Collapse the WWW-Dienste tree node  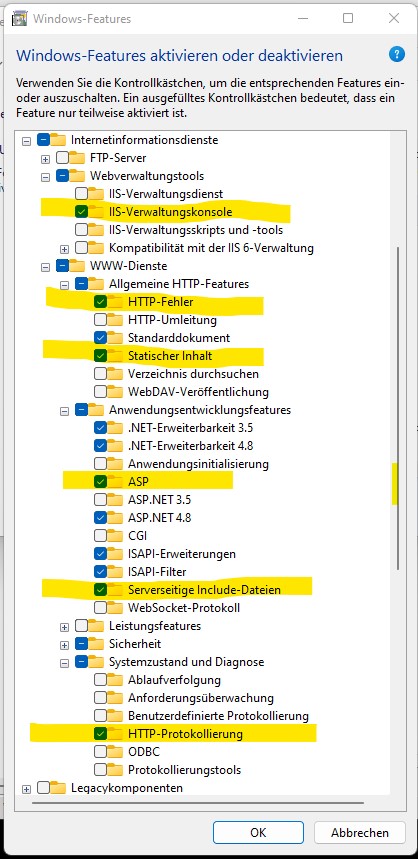45,267
